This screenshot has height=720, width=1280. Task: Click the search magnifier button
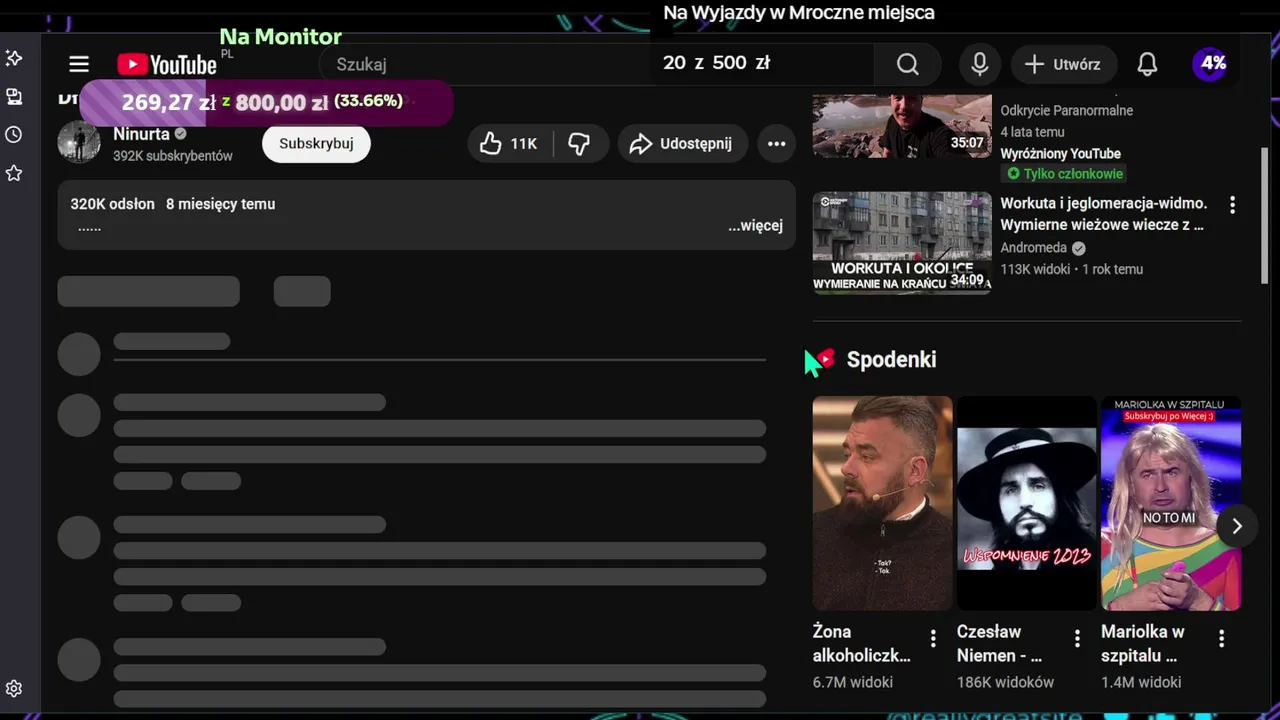(907, 64)
